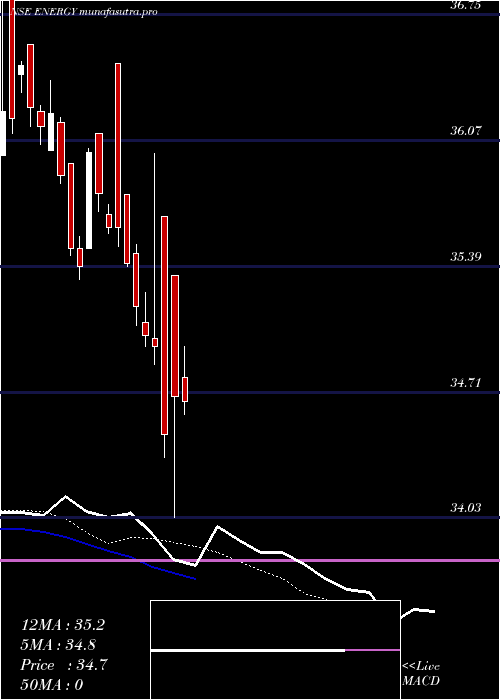
Task: Click the 36.07 price level label
Action: pos(466,131)
